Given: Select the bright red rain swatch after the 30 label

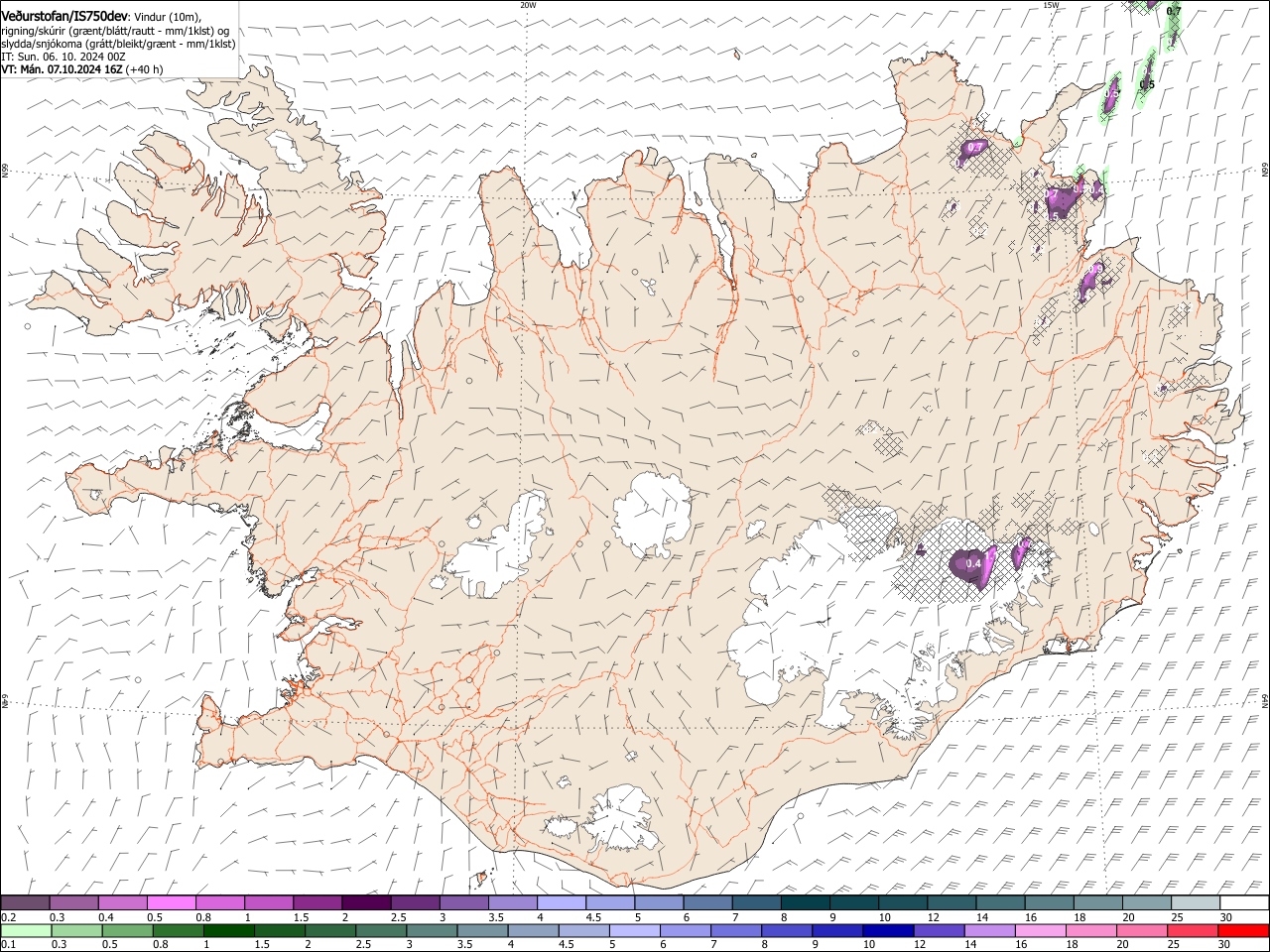Looking at the screenshot, I should (x=1243, y=930).
